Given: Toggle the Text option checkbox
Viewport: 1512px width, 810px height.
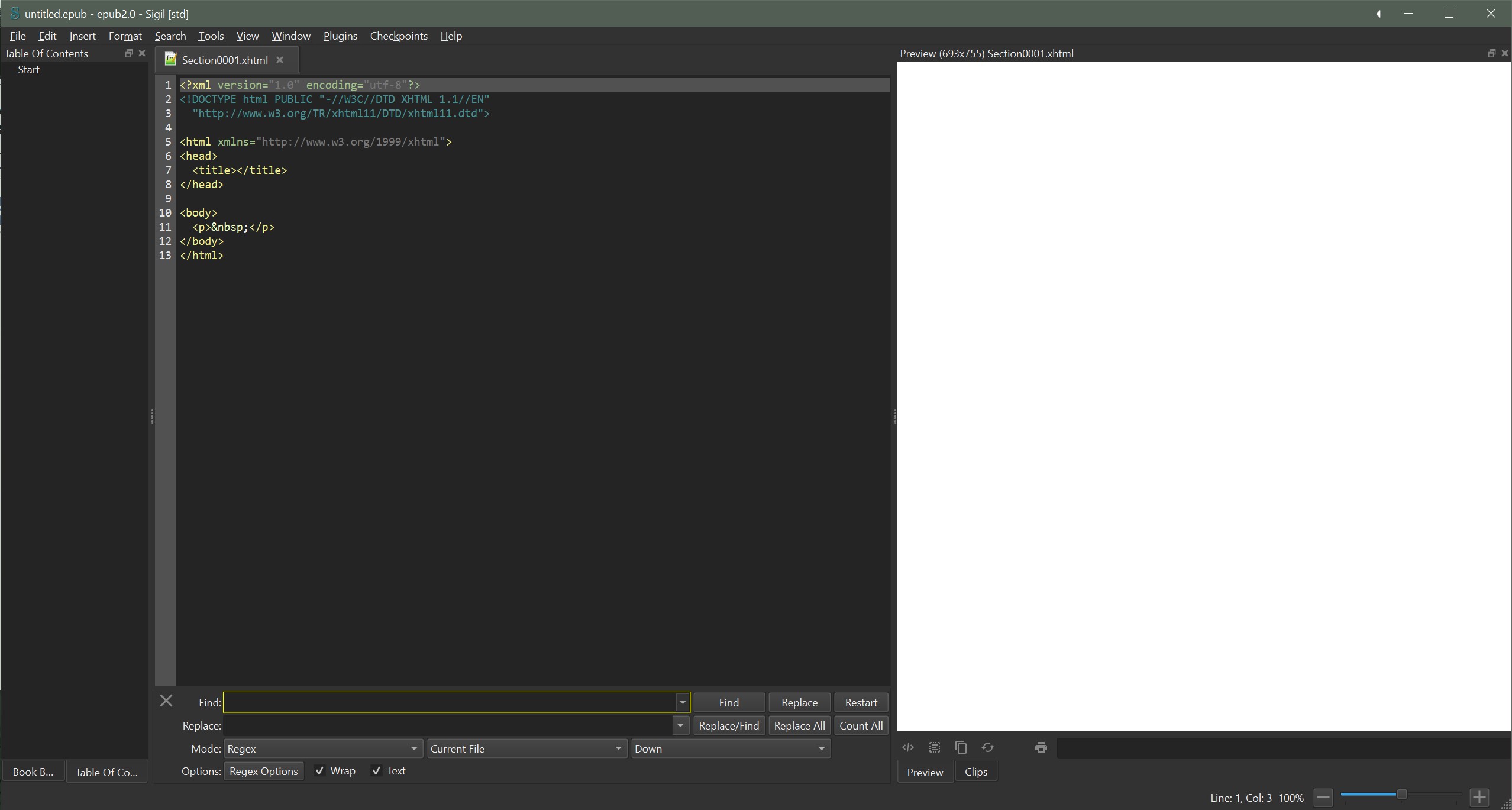Looking at the screenshot, I should coord(376,770).
